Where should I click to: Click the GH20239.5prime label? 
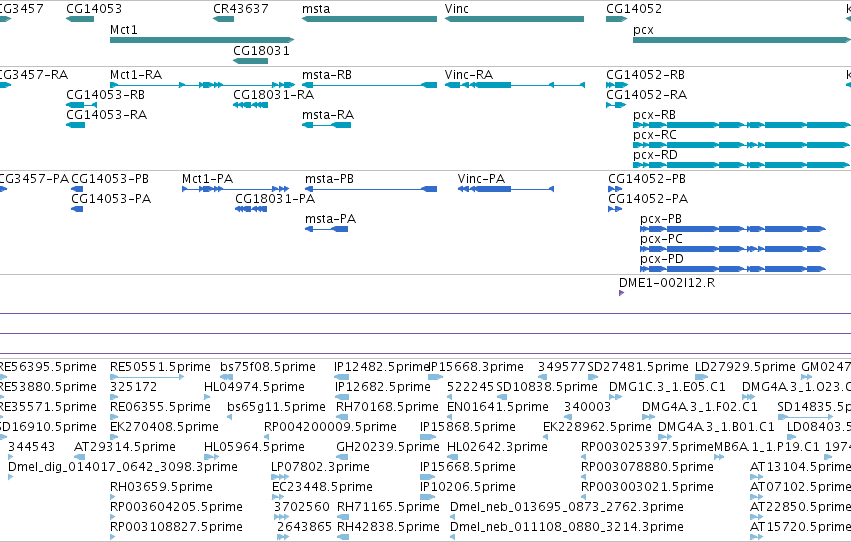[388, 447]
